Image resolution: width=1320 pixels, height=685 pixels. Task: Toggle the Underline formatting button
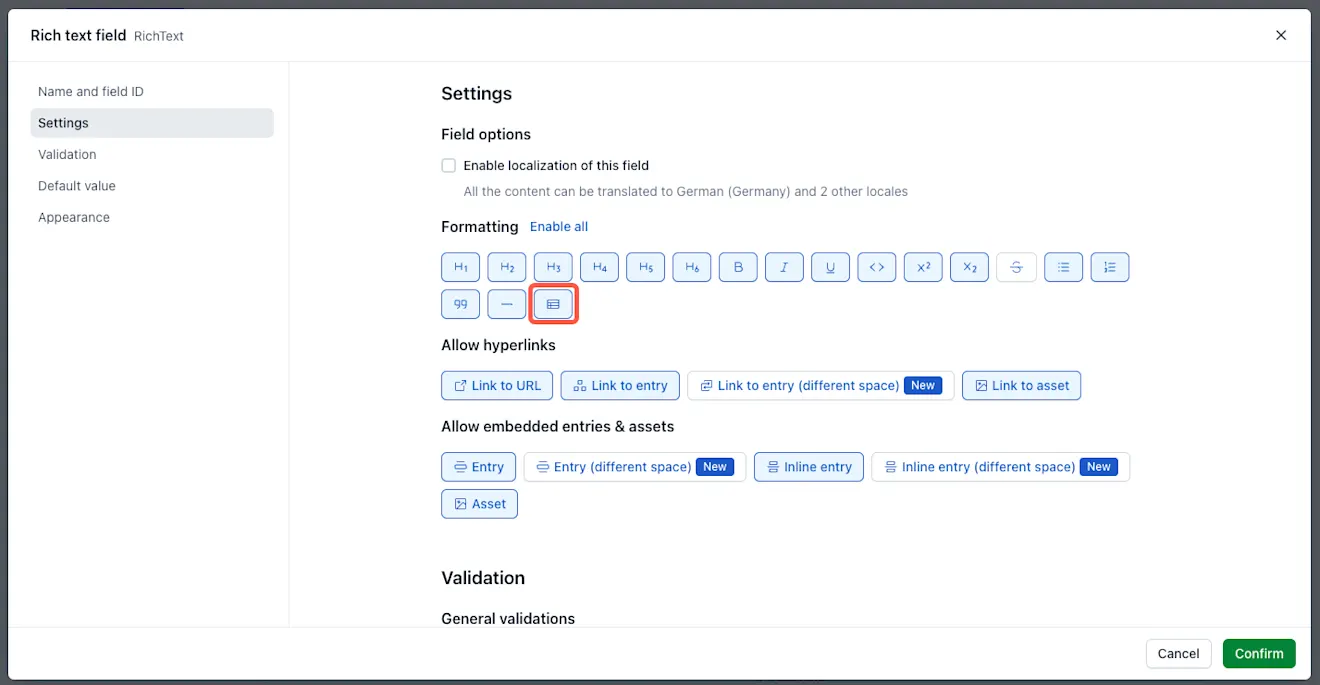(x=830, y=267)
